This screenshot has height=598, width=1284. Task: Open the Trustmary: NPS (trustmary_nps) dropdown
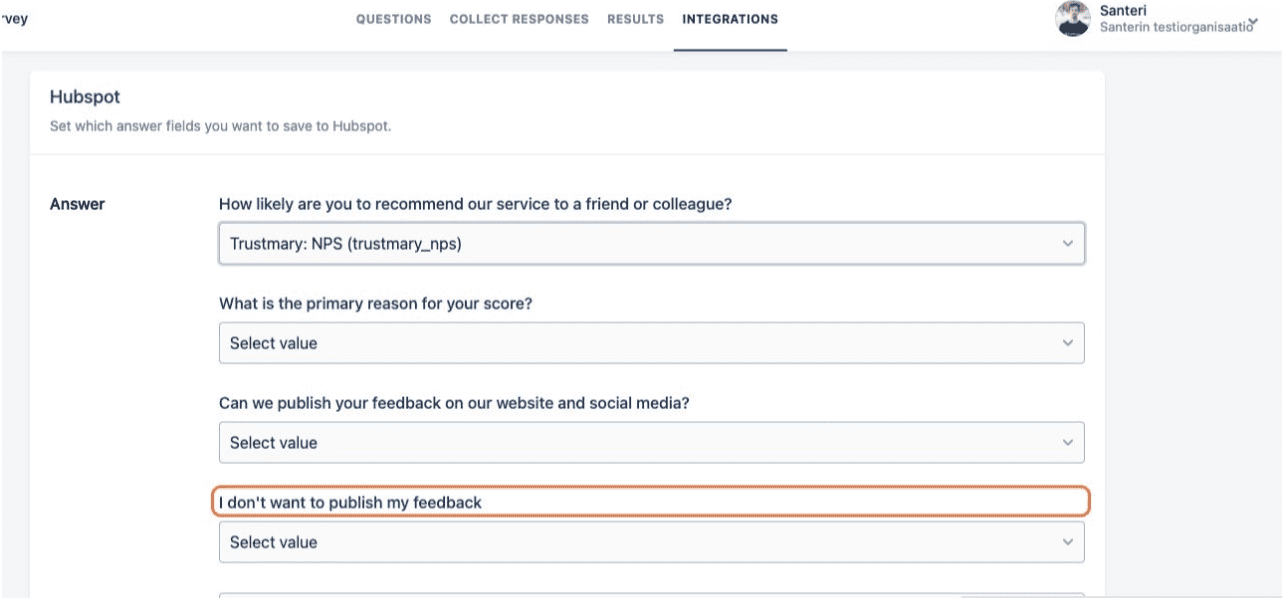click(x=640, y=244)
